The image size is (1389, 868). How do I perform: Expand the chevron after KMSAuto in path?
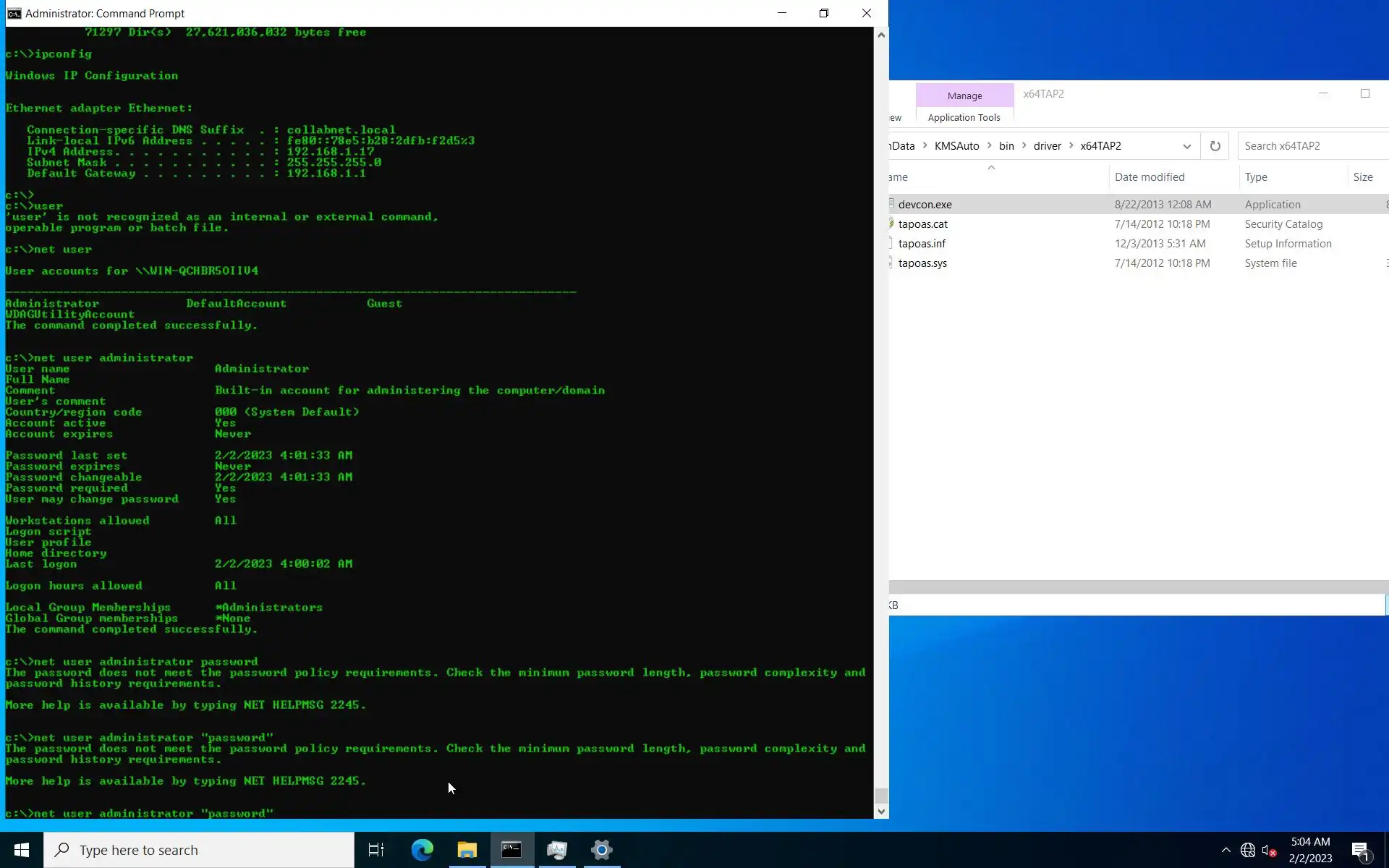pyautogui.click(x=989, y=145)
